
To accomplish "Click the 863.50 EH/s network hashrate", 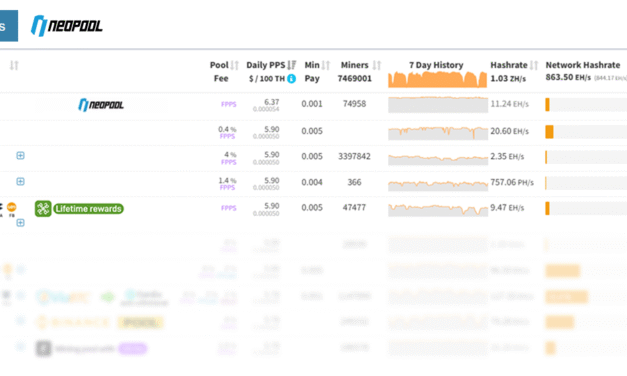I will [x=568, y=77].
